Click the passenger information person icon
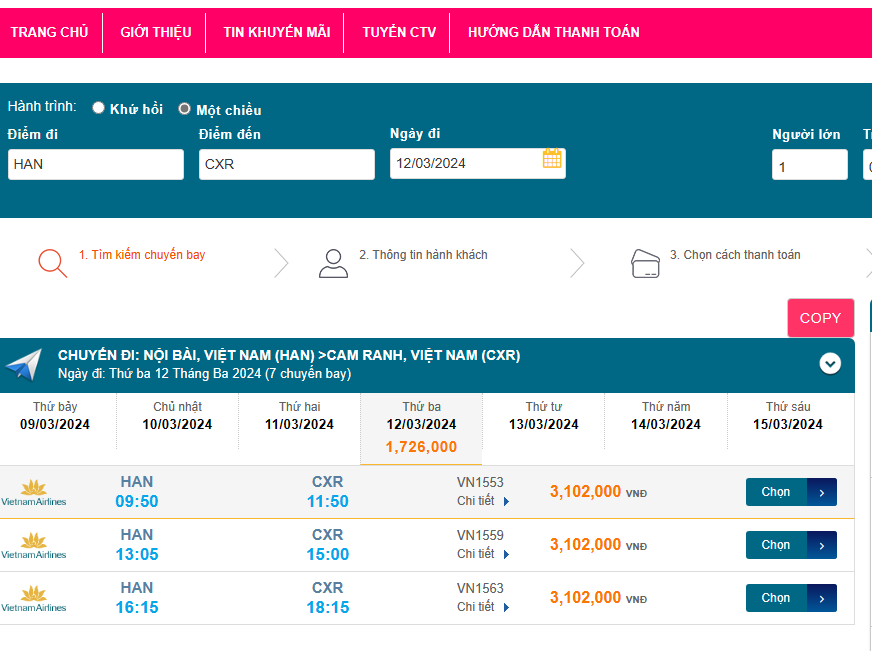This screenshot has width=872, height=651. click(333, 262)
